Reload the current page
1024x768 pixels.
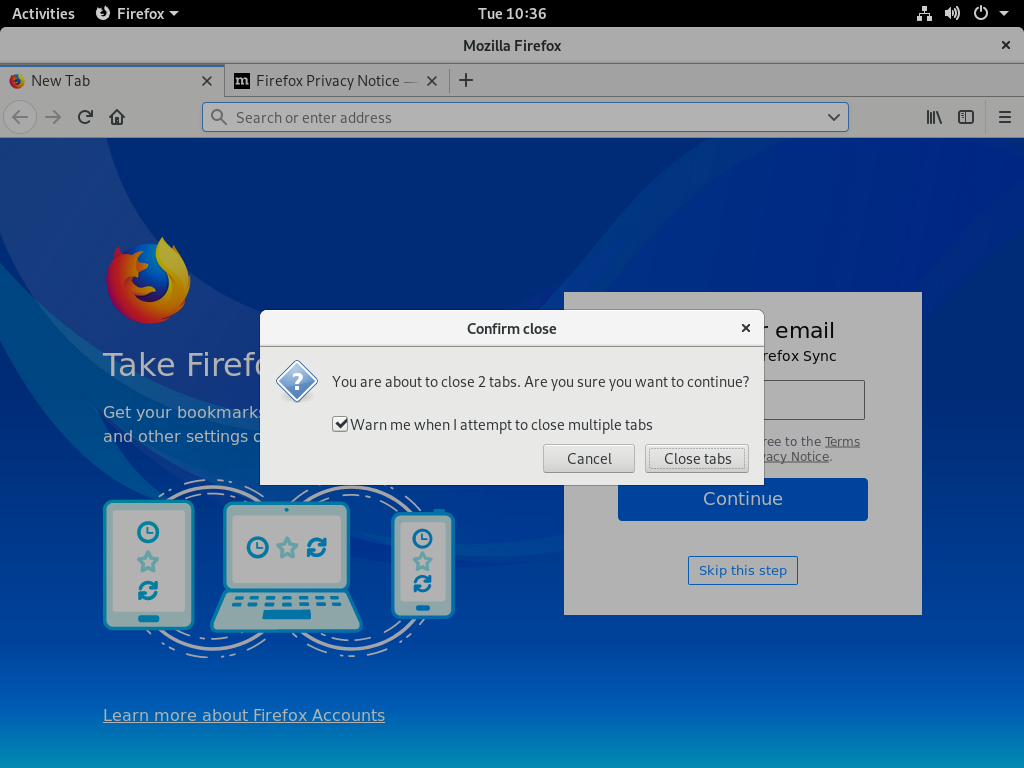[x=85, y=118]
